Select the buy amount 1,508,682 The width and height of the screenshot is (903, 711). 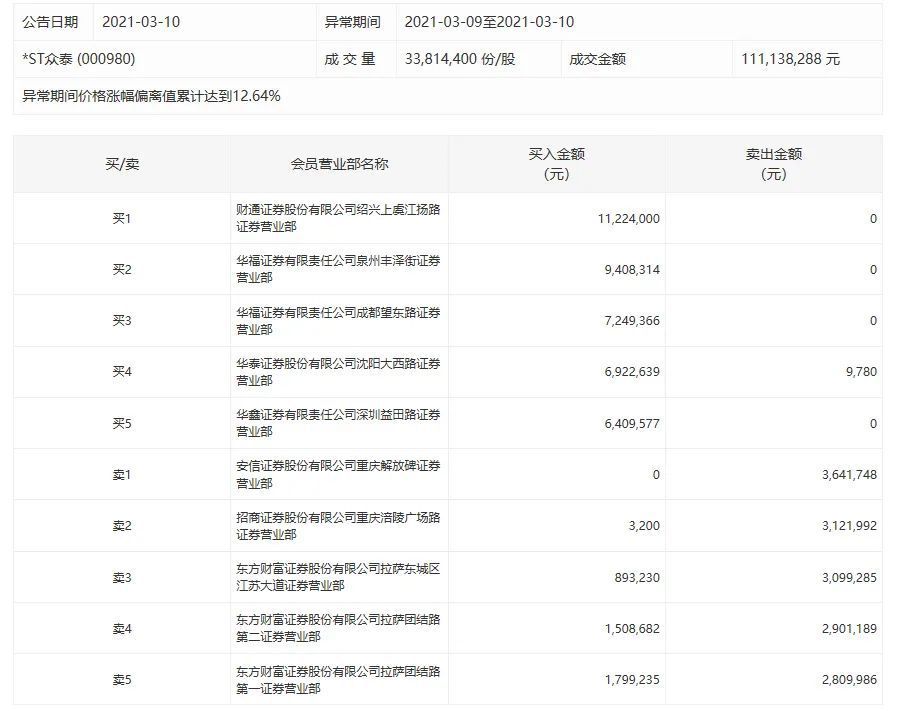pos(632,629)
